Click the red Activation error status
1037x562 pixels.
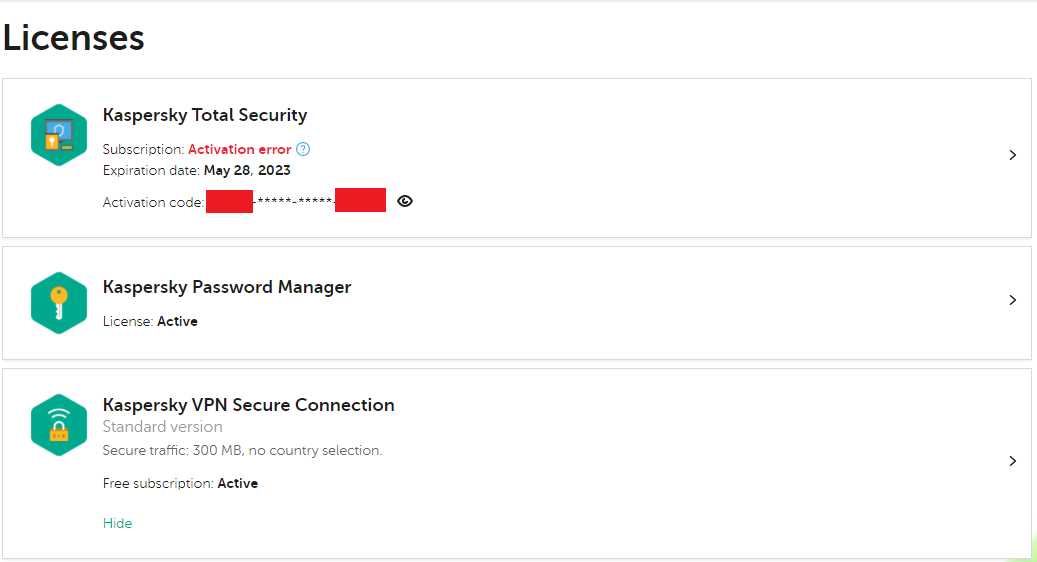(240, 149)
